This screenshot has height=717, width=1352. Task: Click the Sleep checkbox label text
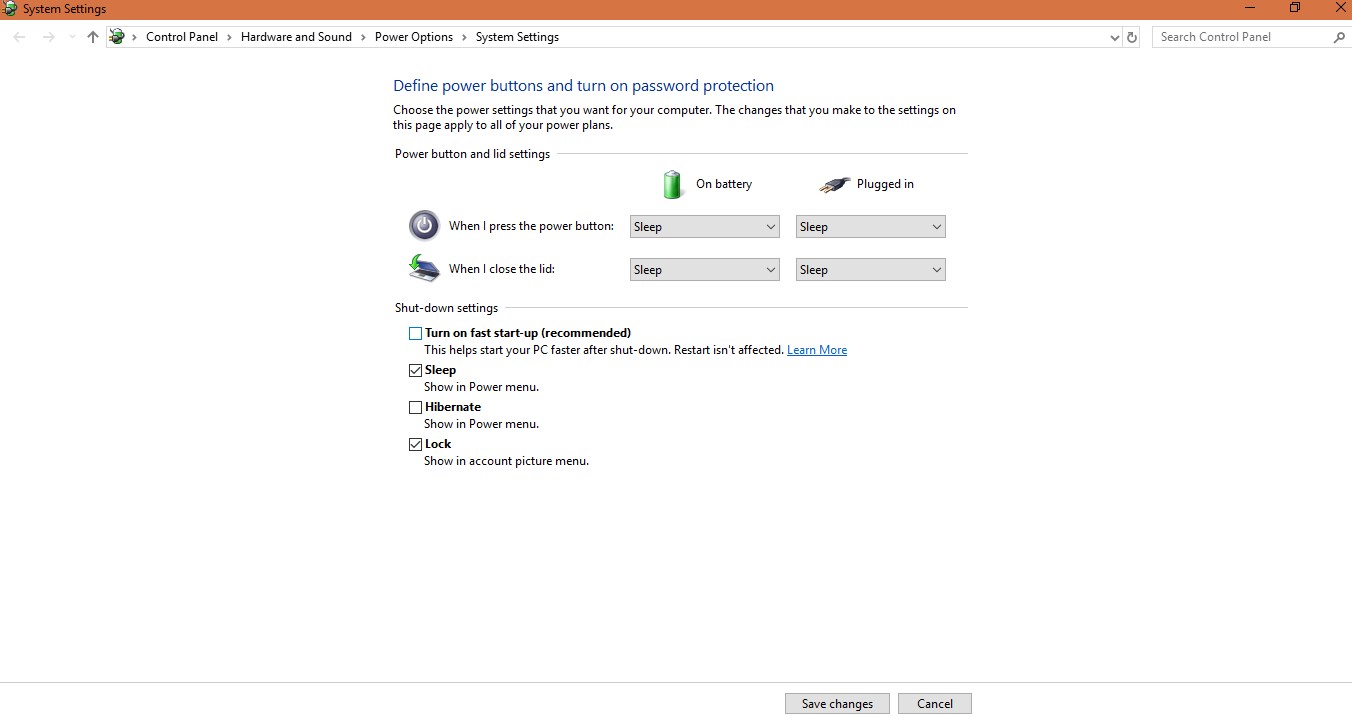[x=440, y=370]
